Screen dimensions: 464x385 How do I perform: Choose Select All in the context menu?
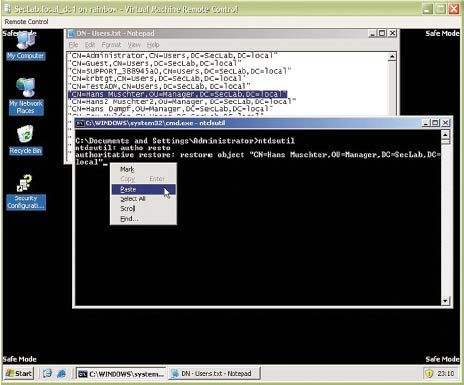143,199
